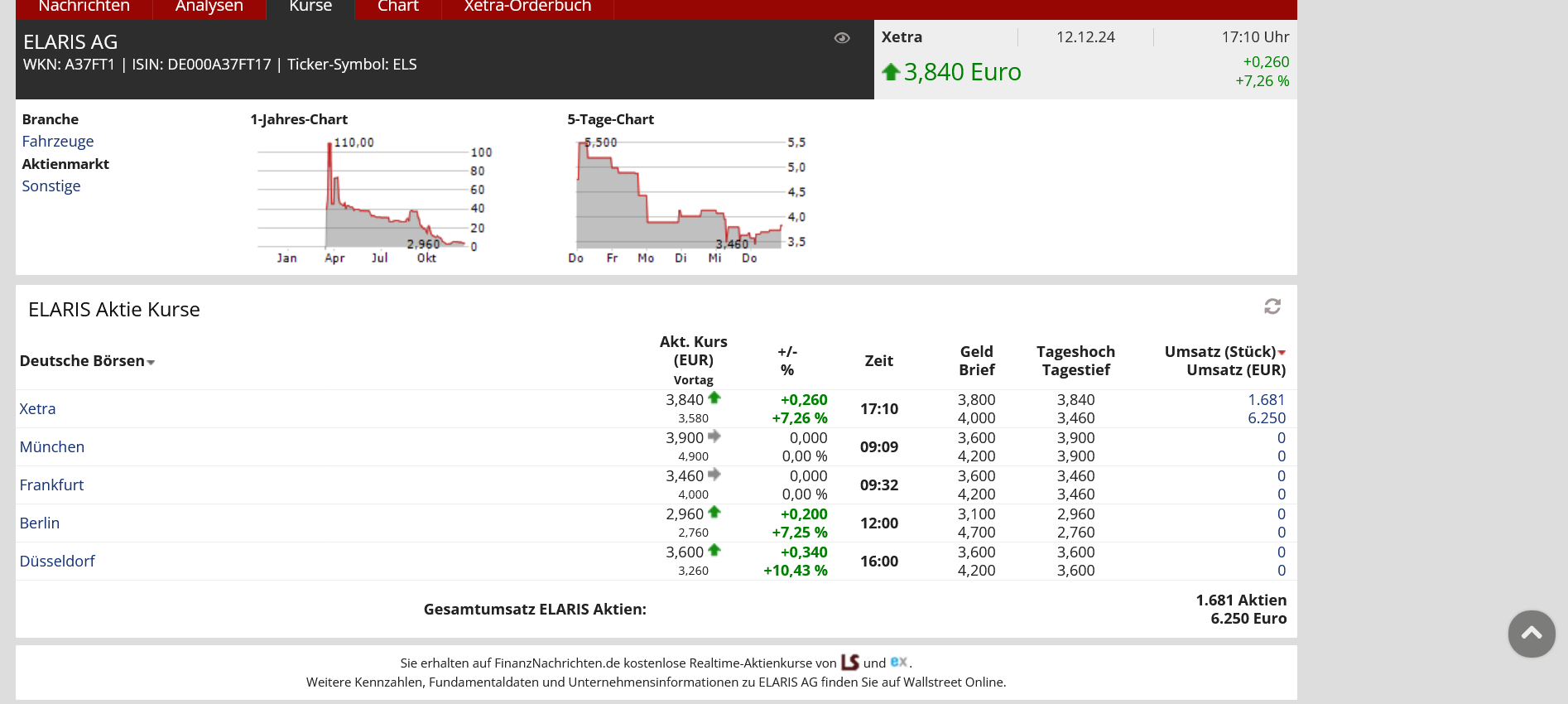Expand the Deutsche Börsen sort dropdown
The height and width of the screenshot is (704, 1568).
pyautogui.click(x=151, y=362)
